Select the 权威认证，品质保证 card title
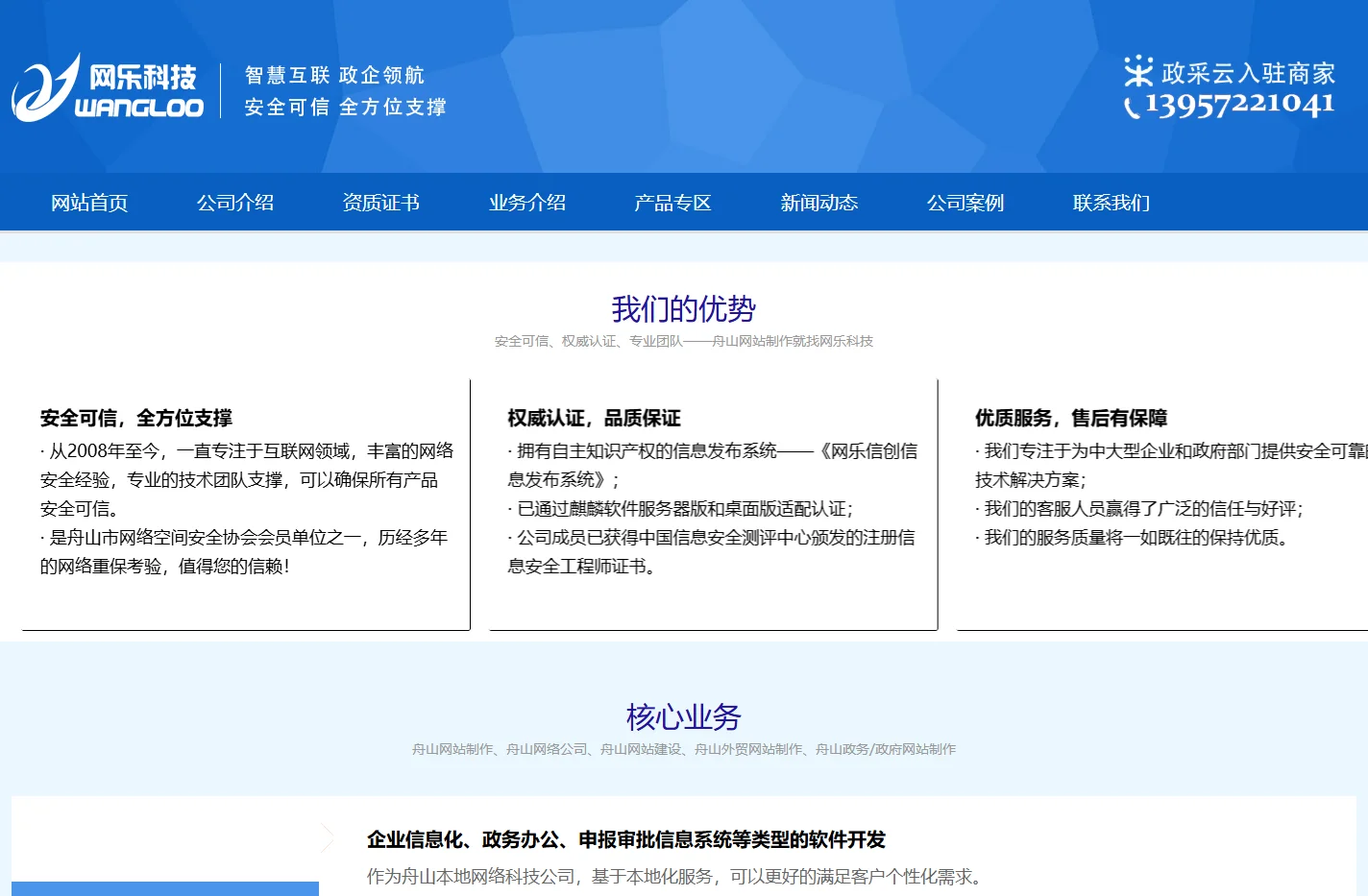Viewport: 1368px width, 896px height. pos(594,418)
